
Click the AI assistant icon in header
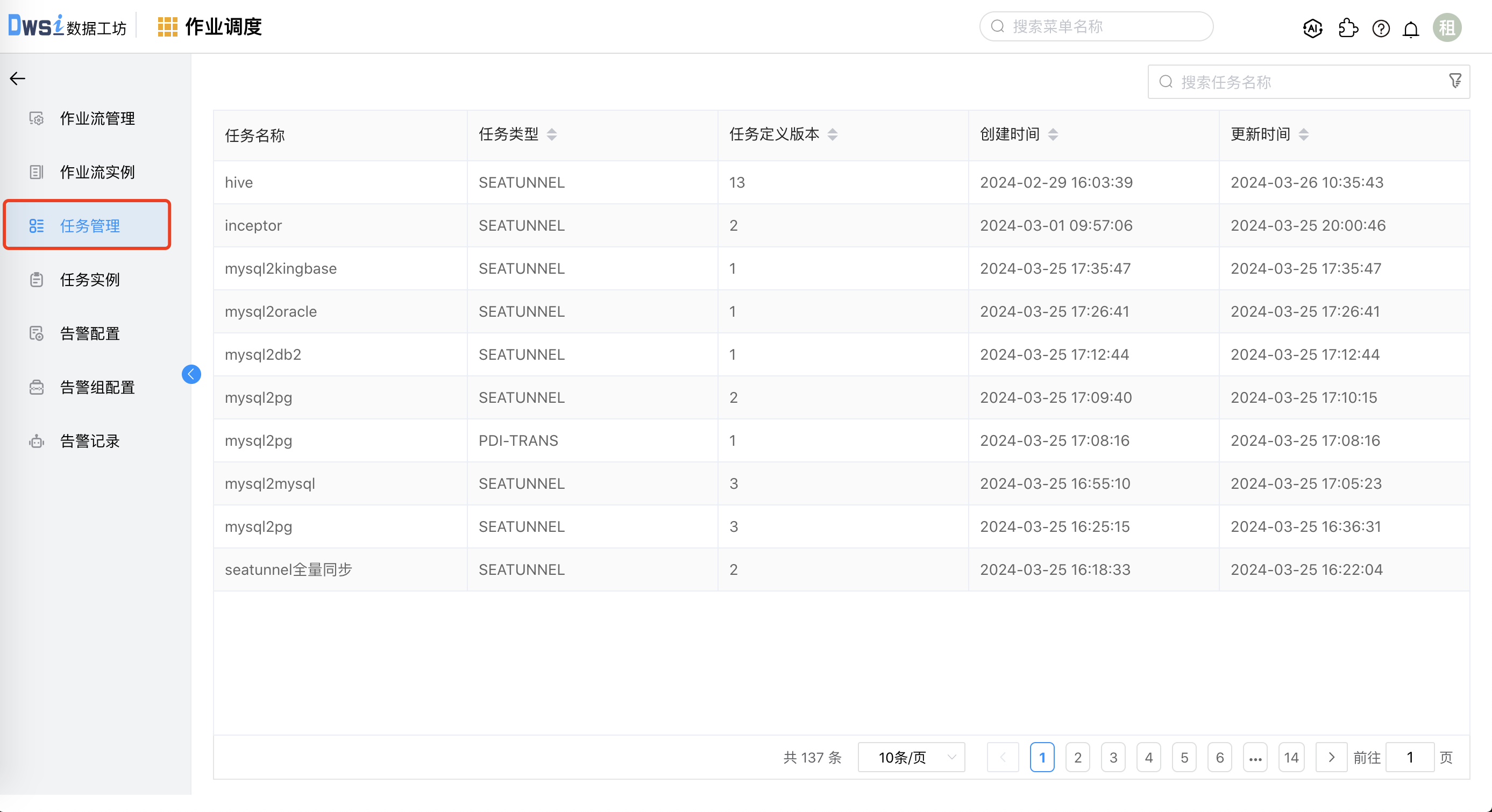click(x=1312, y=28)
